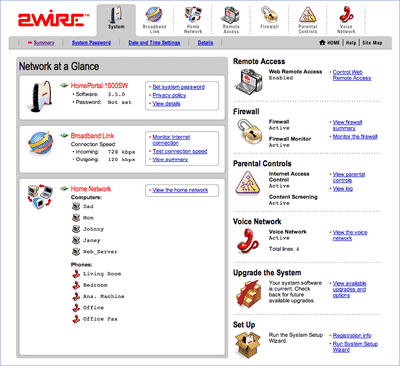Switch to the Home Network tab

(x=193, y=20)
